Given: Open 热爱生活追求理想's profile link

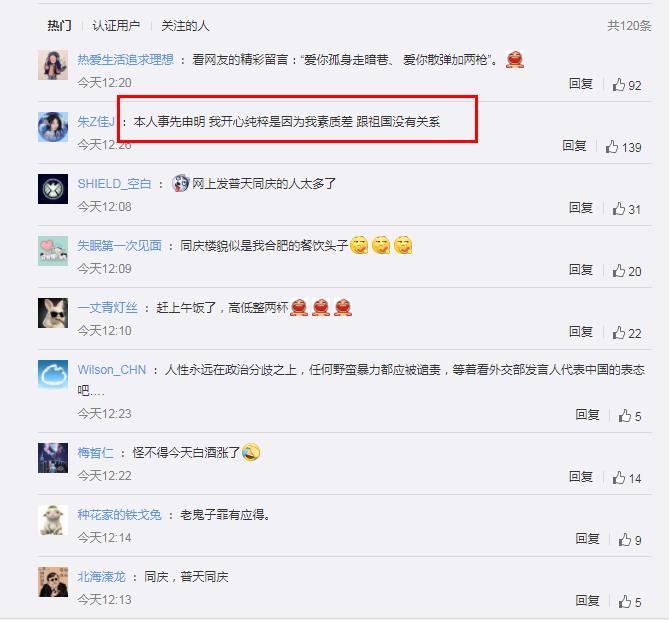Looking at the screenshot, I should [125, 59].
